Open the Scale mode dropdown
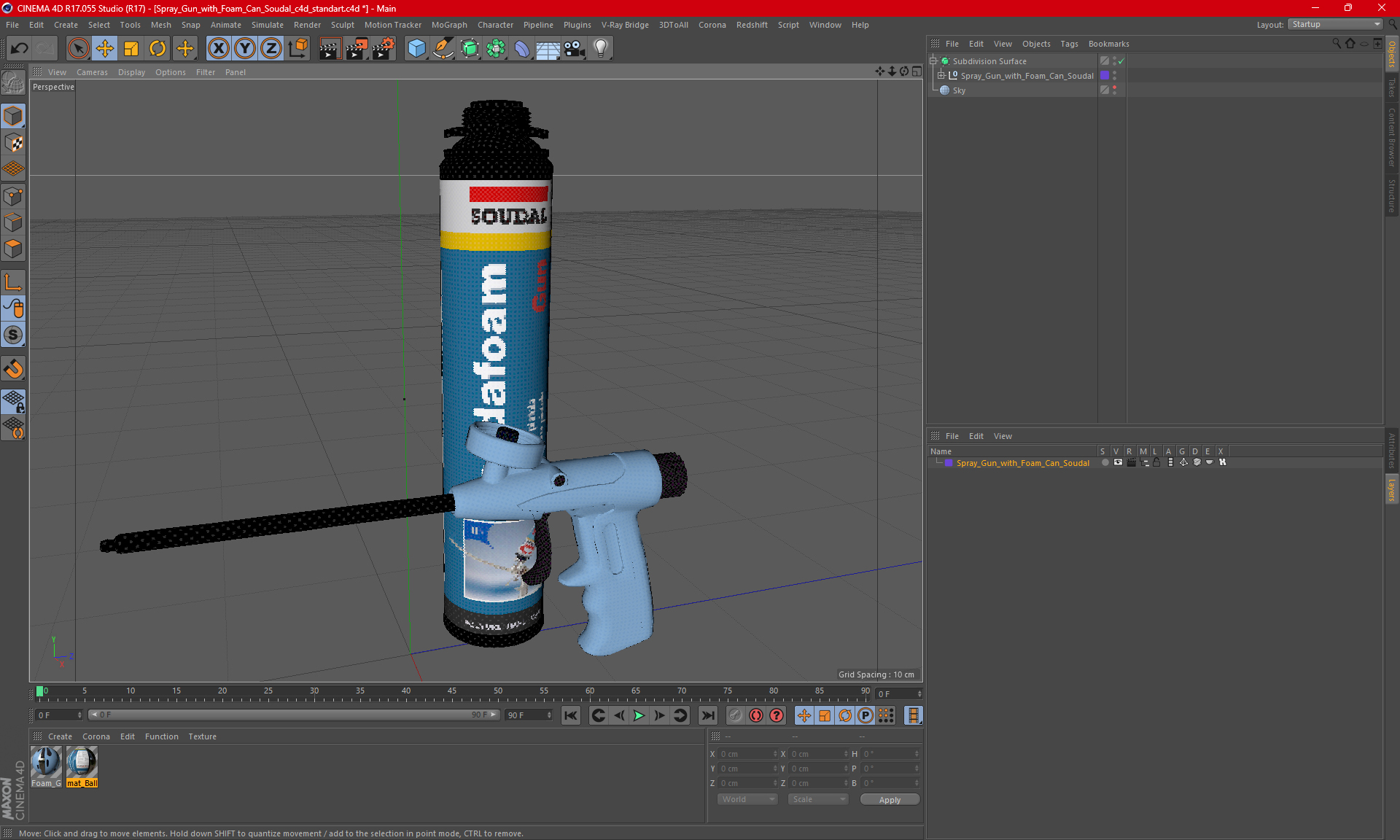Image resolution: width=1400 pixels, height=840 pixels. [818, 799]
